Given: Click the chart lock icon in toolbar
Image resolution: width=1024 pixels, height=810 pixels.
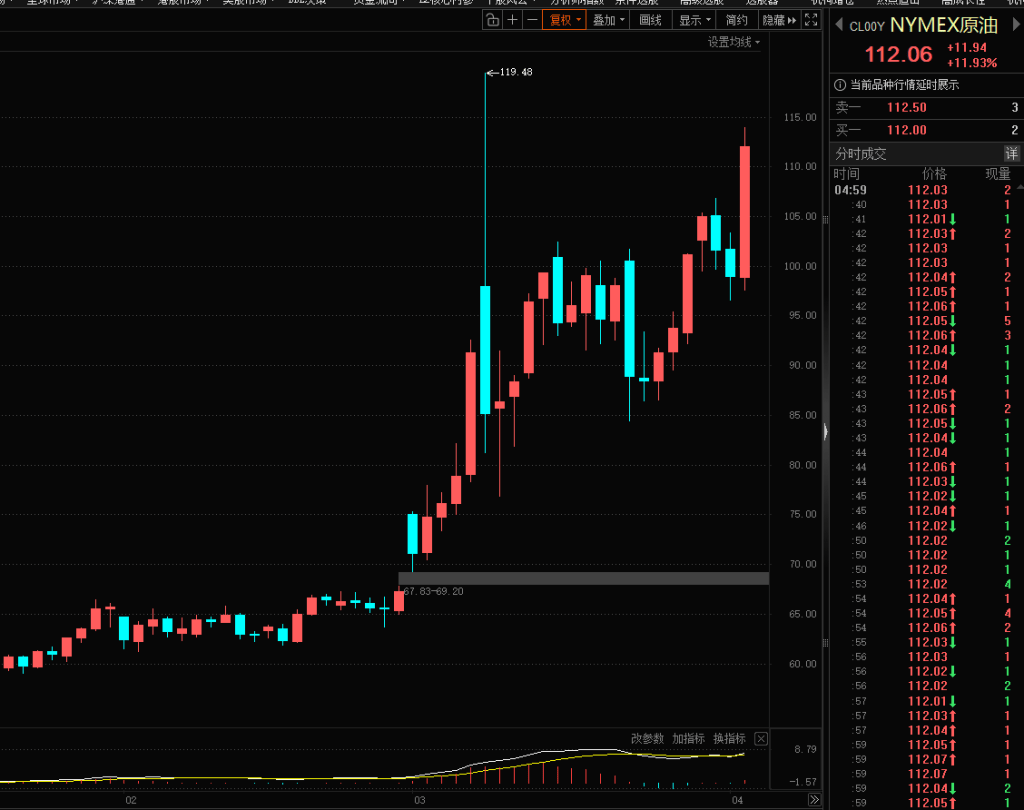Looking at the screenshot, I should pyautogui.click(x=492, y=20).
